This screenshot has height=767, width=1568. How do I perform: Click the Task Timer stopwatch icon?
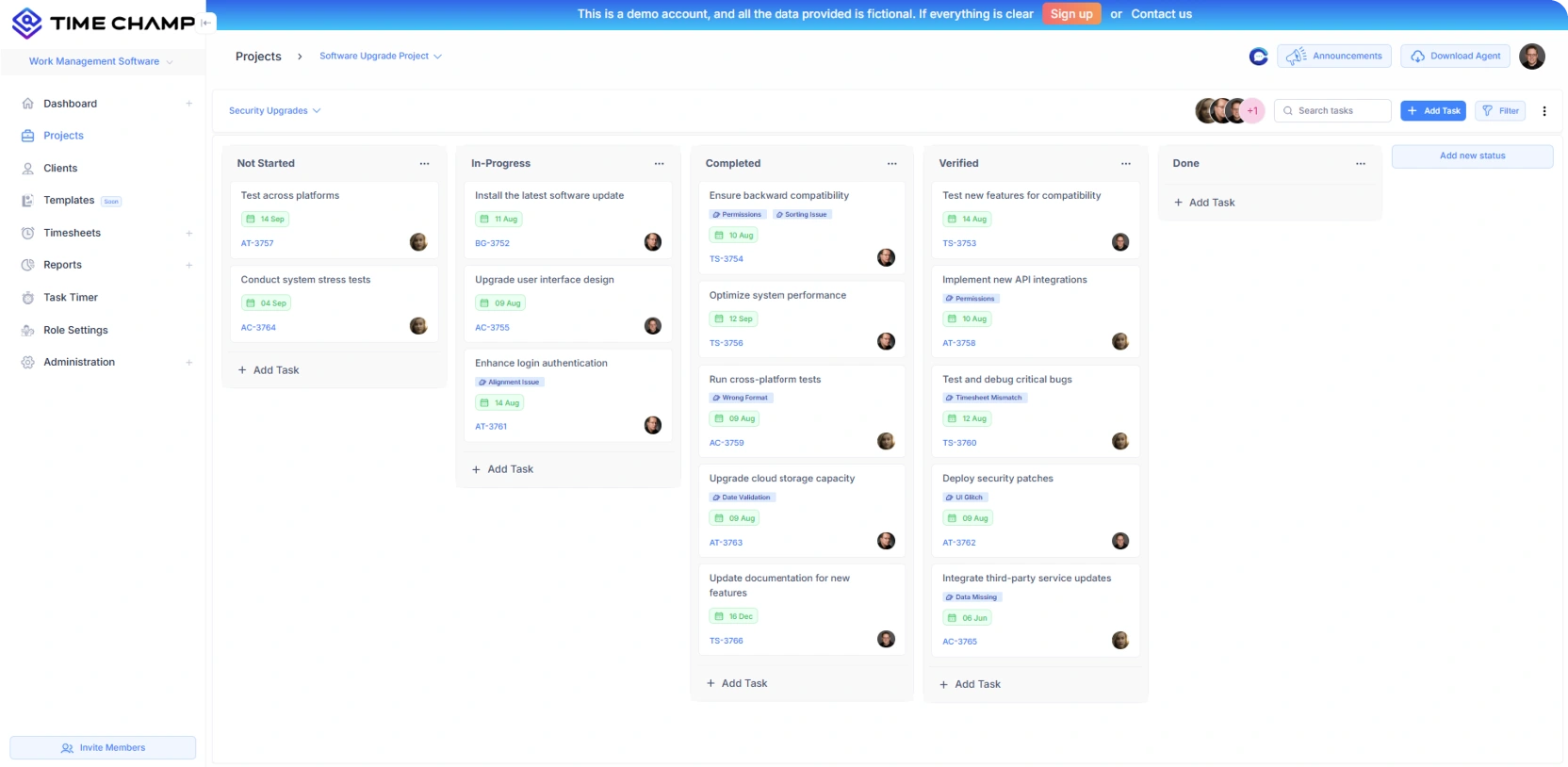(27, 298)
